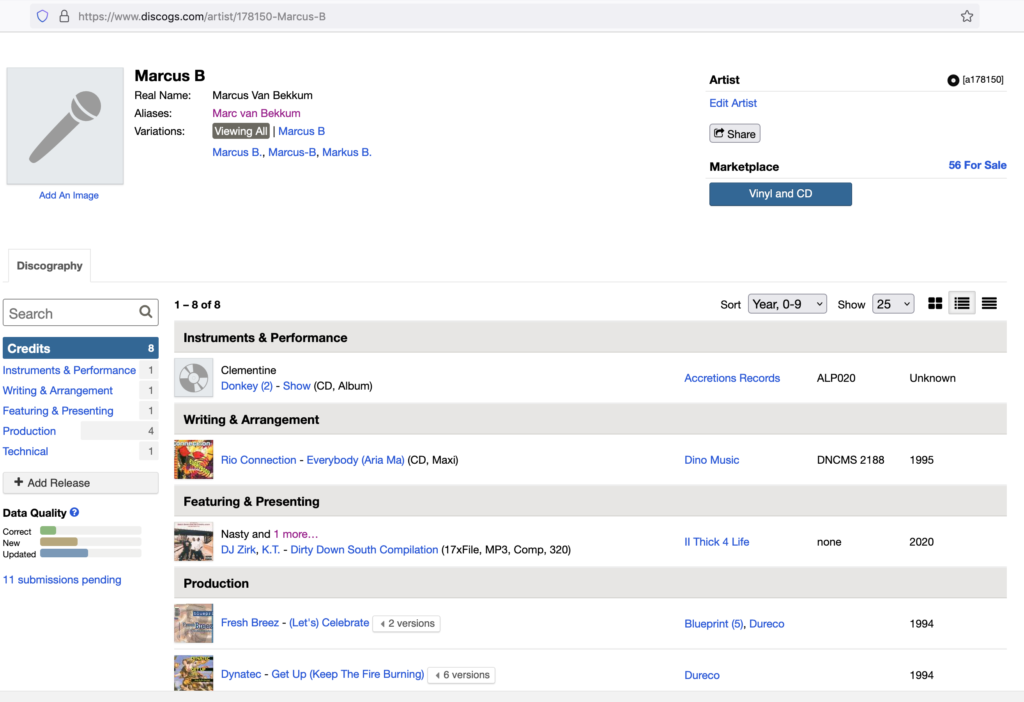
Task: Switch to compact text-only view icon
Action: 989,304
